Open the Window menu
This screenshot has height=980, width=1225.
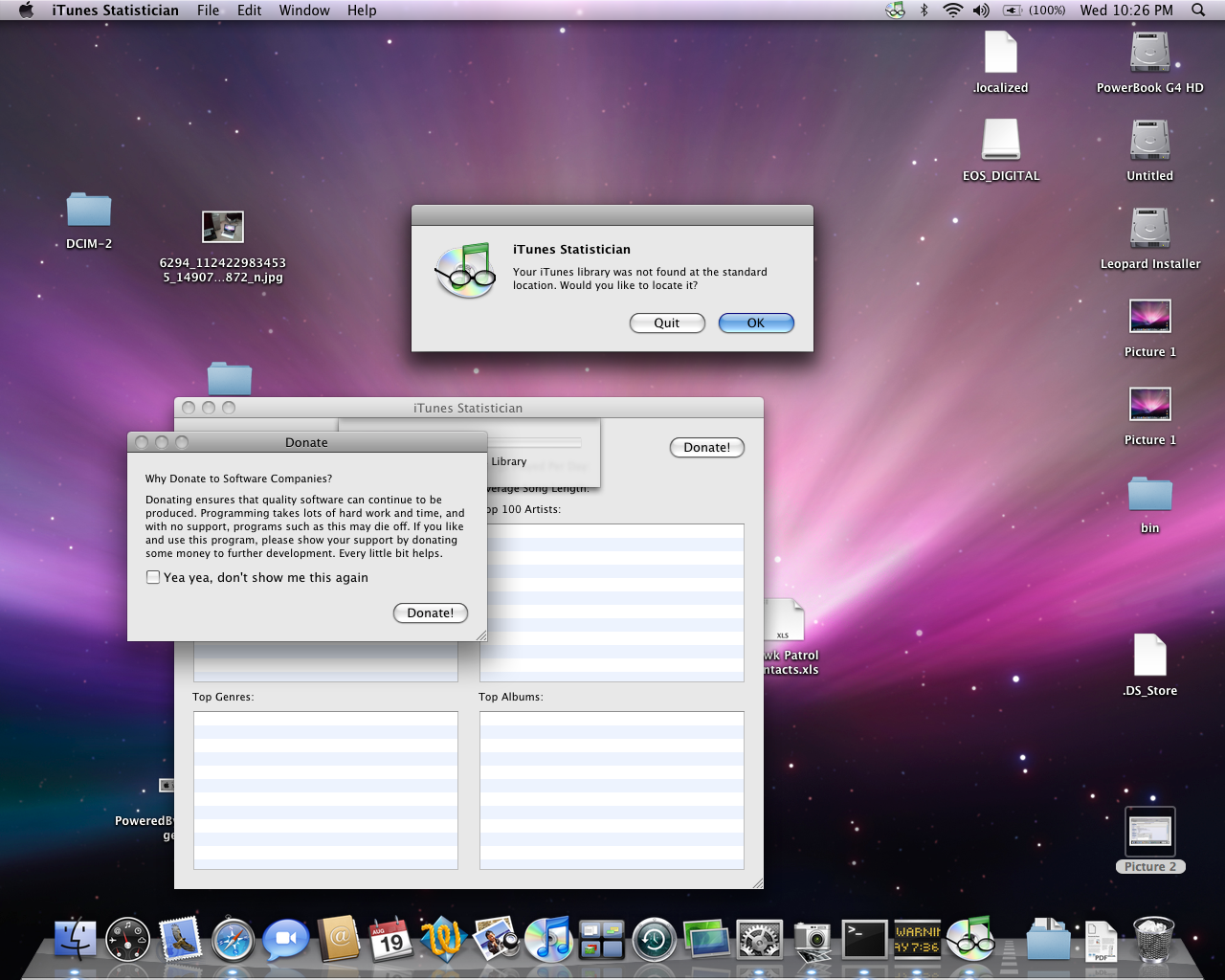click(304, 11)
